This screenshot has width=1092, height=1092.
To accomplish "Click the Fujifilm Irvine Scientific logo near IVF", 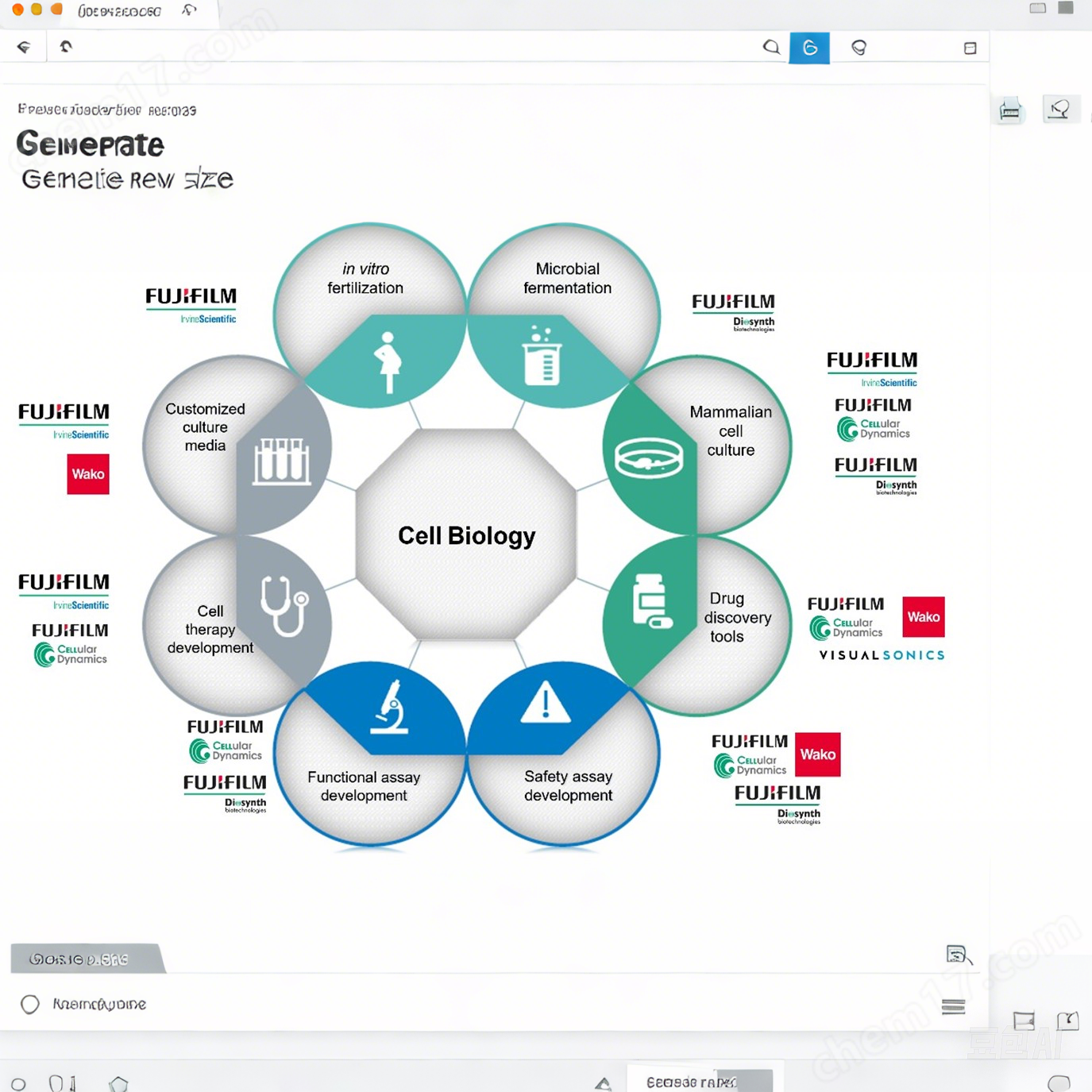I will 191,305.
